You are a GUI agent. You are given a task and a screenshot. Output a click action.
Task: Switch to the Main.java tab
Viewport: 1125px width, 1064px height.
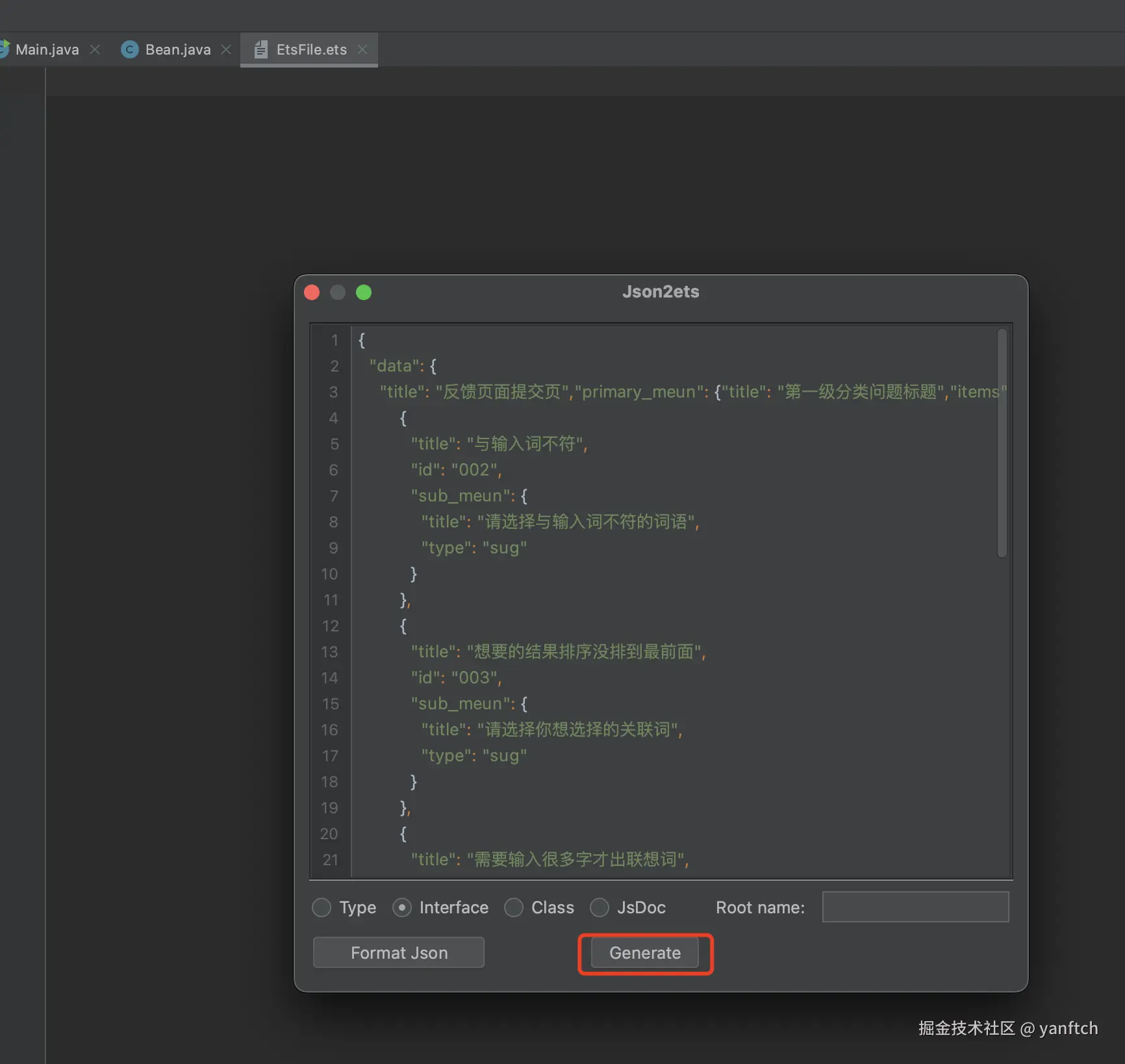click(x=47, y=49)
